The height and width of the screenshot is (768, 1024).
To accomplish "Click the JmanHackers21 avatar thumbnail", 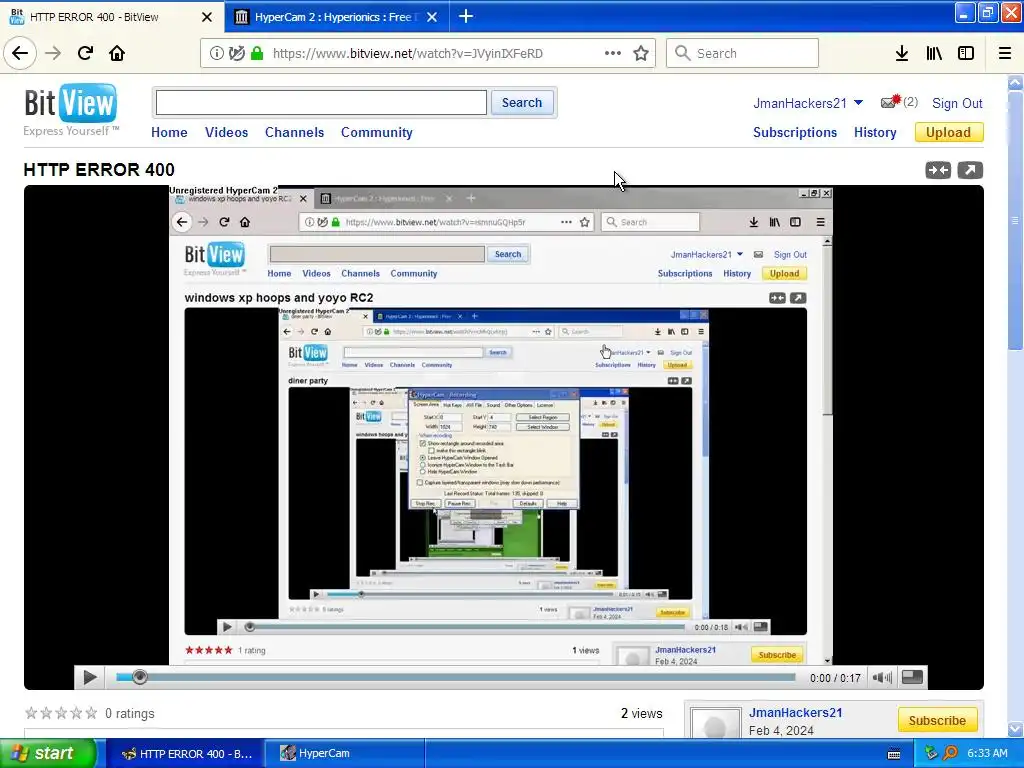I will (715, 722).
